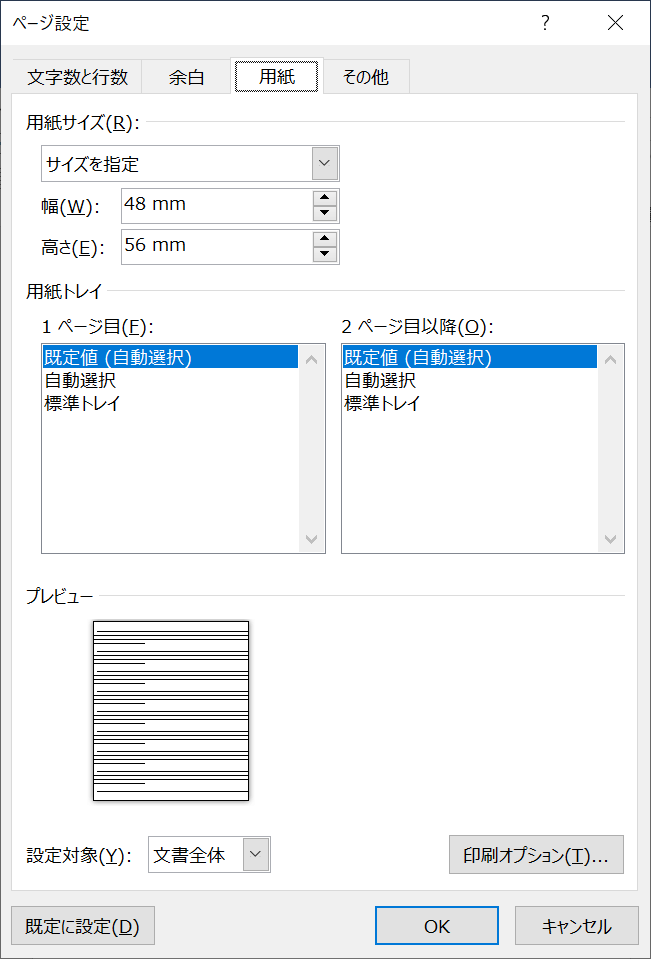Go to the その他 tab
The height and width of the screenshot is (959, 651).
click(x=366, y=78)
